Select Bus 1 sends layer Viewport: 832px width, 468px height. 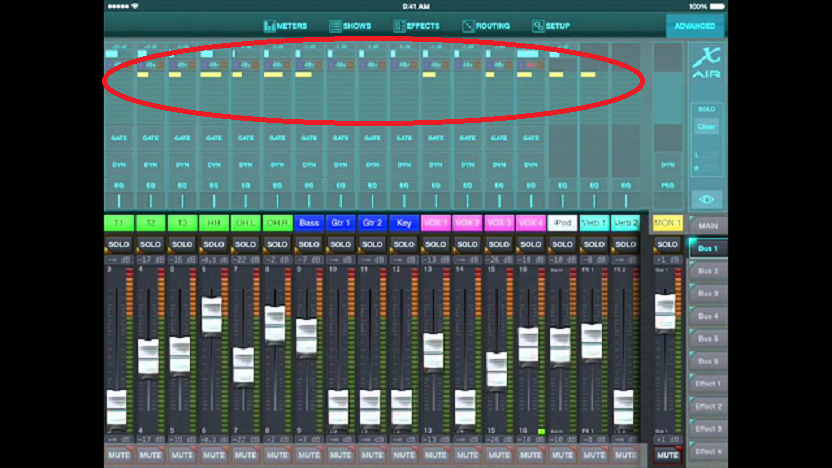pos(708,248)
